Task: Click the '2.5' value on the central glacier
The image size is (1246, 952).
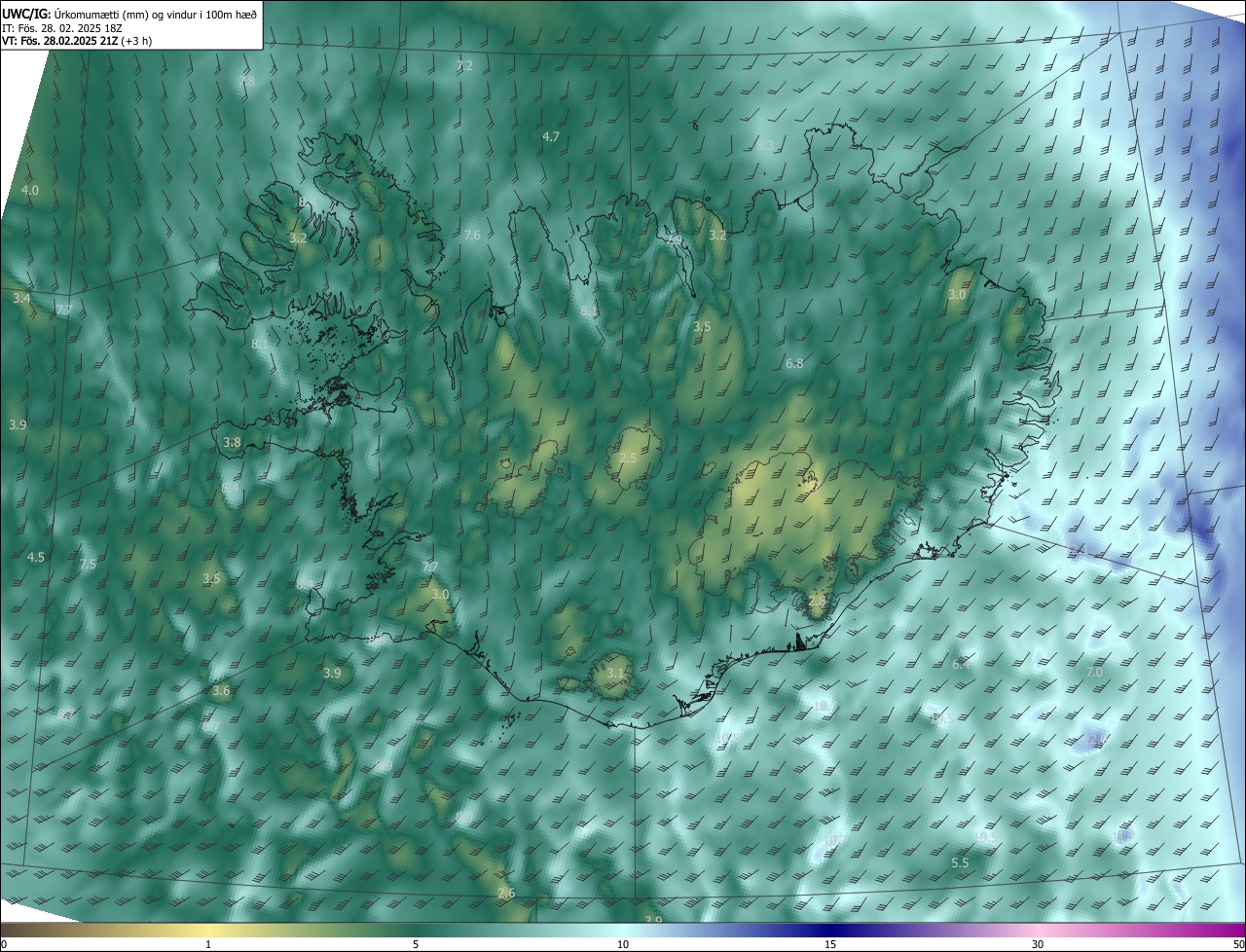Action: point(628,458)
